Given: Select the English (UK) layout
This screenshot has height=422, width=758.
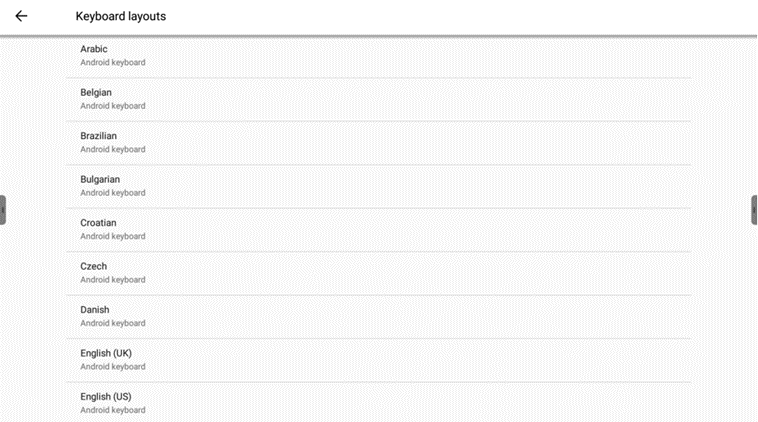Looking at the screenshot, I should (x=106, y=353).
